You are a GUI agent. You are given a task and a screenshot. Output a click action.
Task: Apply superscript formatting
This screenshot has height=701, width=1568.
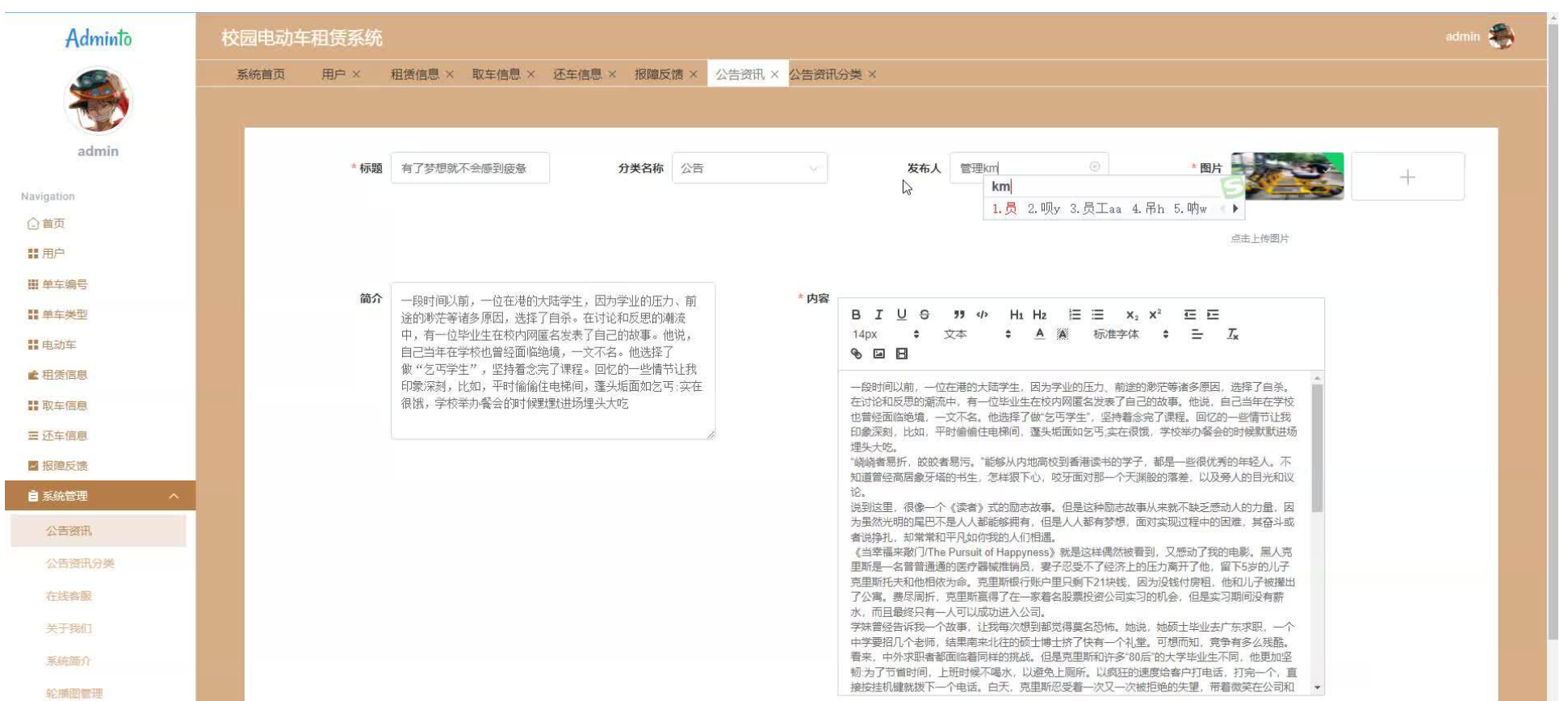(1155, 315)
